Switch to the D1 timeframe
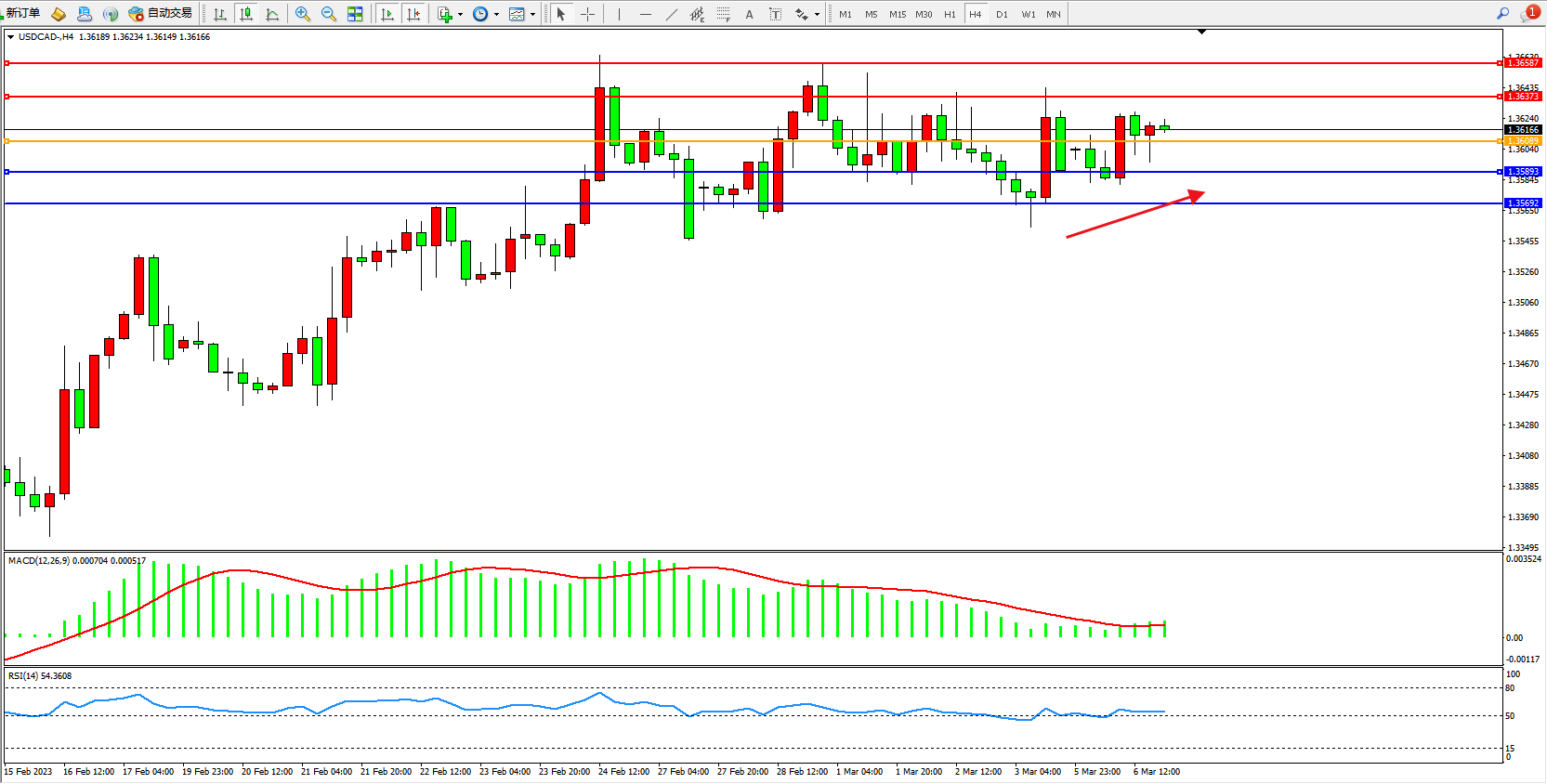Screen dimensions: 1547x784 click(1002, 15)
